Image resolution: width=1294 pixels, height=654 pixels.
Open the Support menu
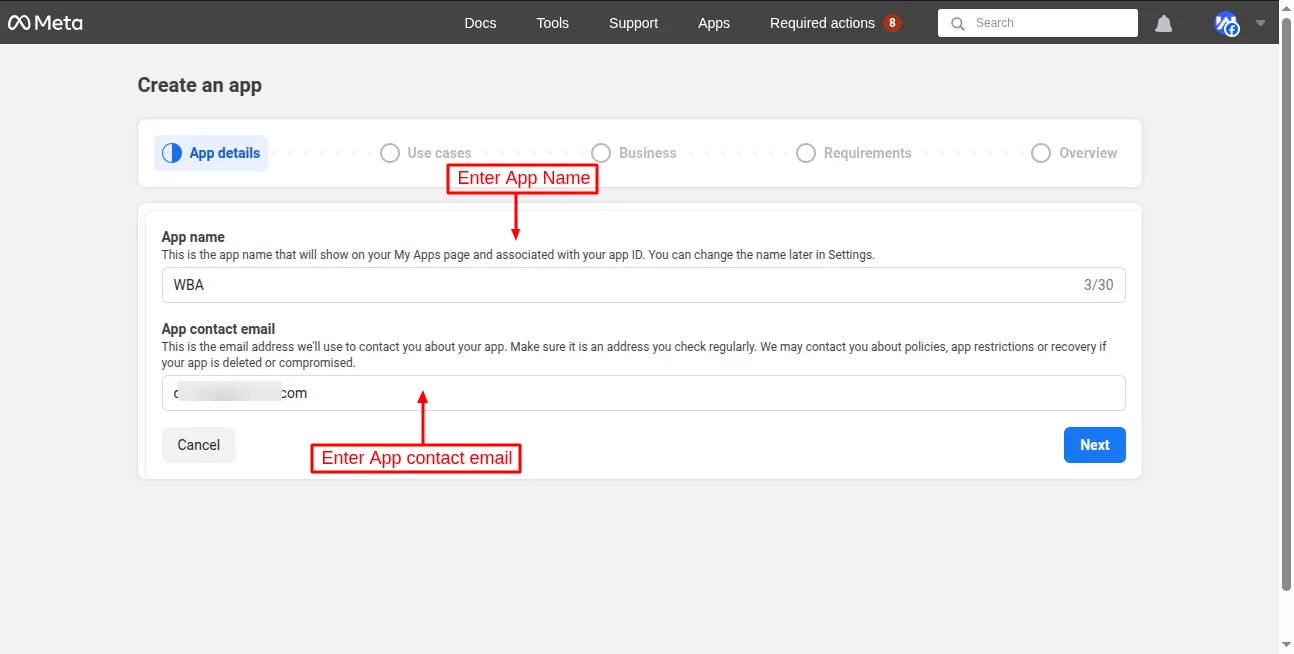pyautogui.click(x=633, y=23)
